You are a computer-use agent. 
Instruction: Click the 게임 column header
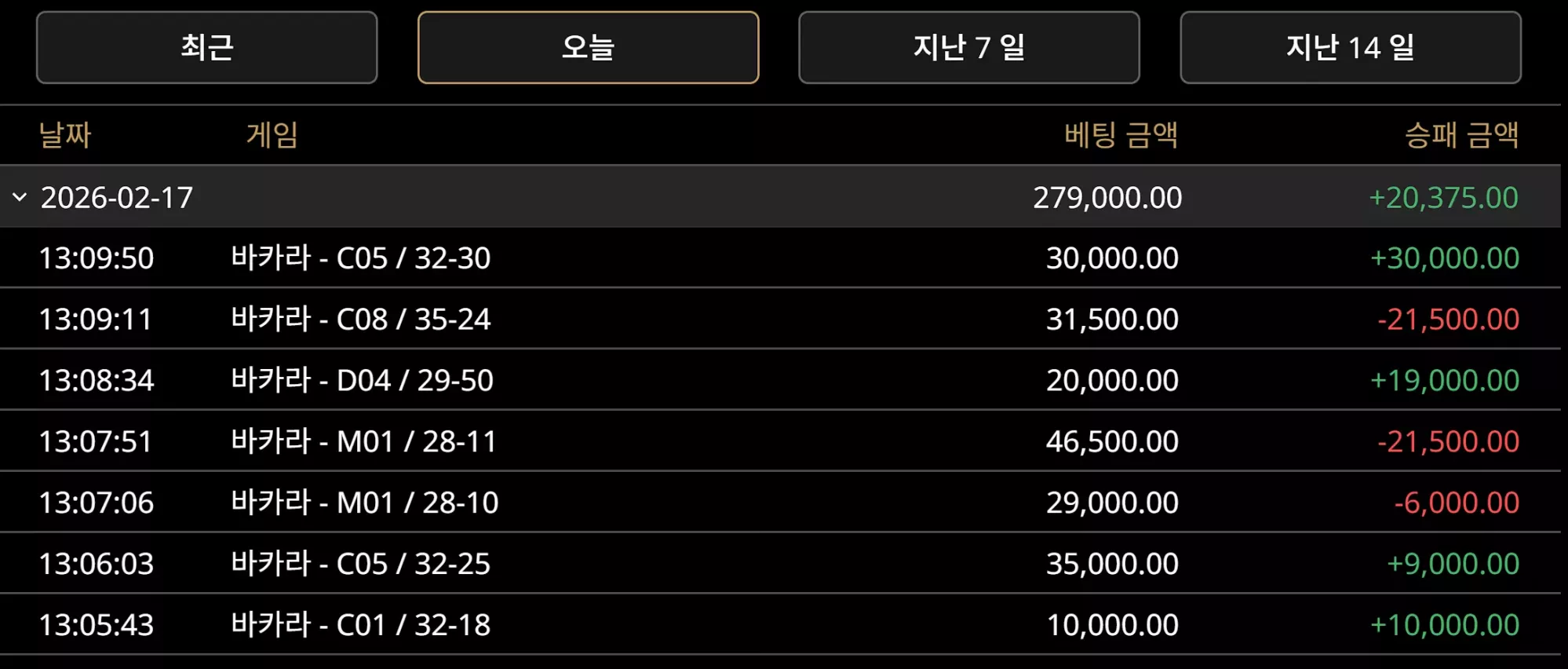(x=272, y=135)
